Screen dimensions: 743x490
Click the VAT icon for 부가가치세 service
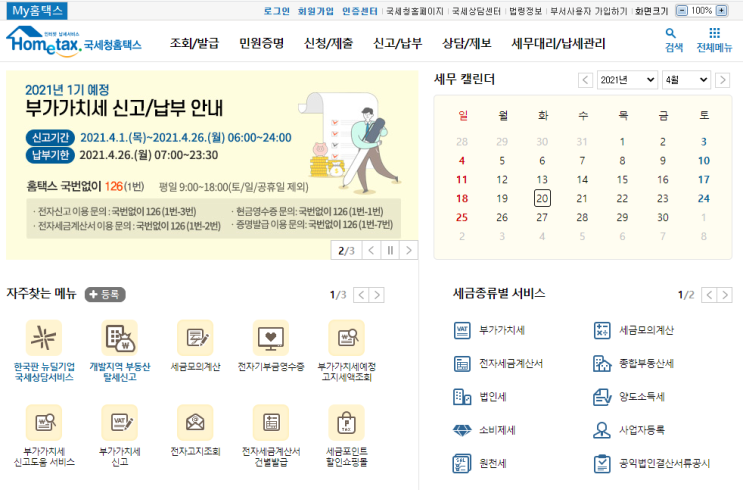tap(462, 330)
